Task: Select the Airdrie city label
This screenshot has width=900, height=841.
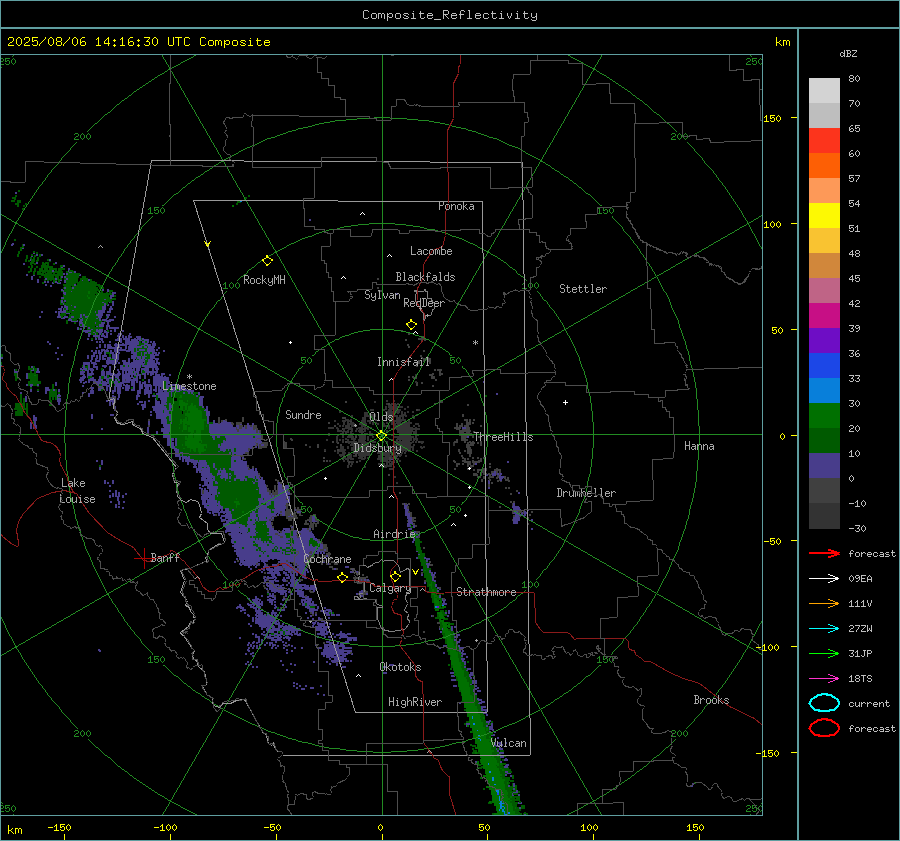Action: point(394,534)
